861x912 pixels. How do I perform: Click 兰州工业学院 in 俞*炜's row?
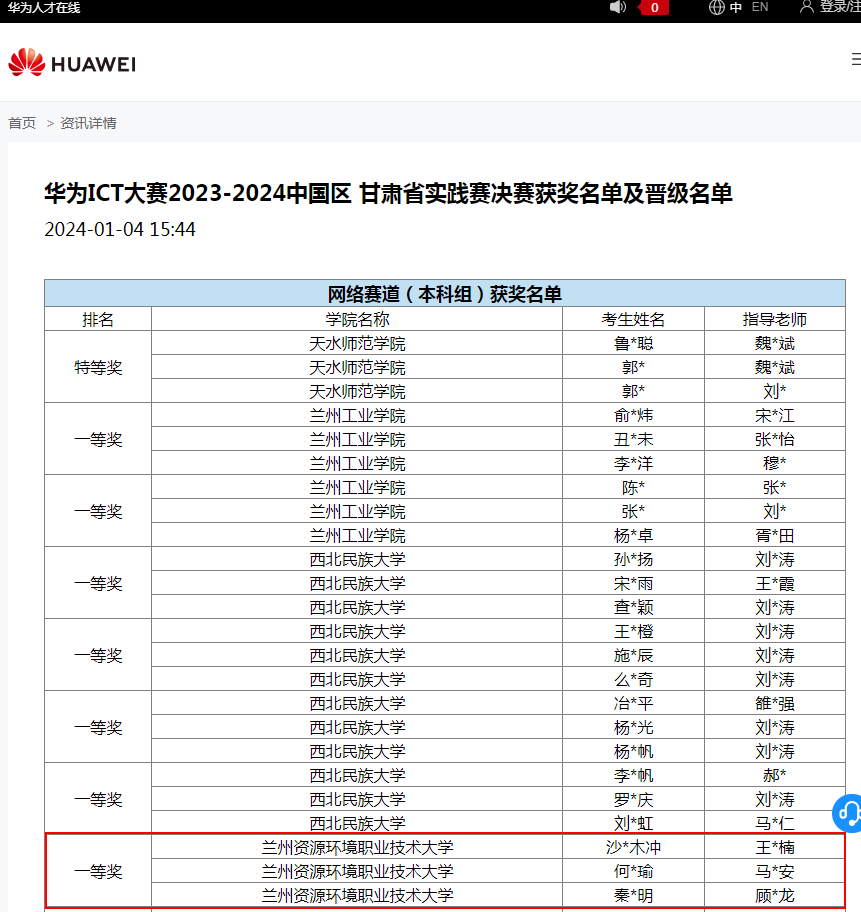pyautogui.click(x=357, y=415)
